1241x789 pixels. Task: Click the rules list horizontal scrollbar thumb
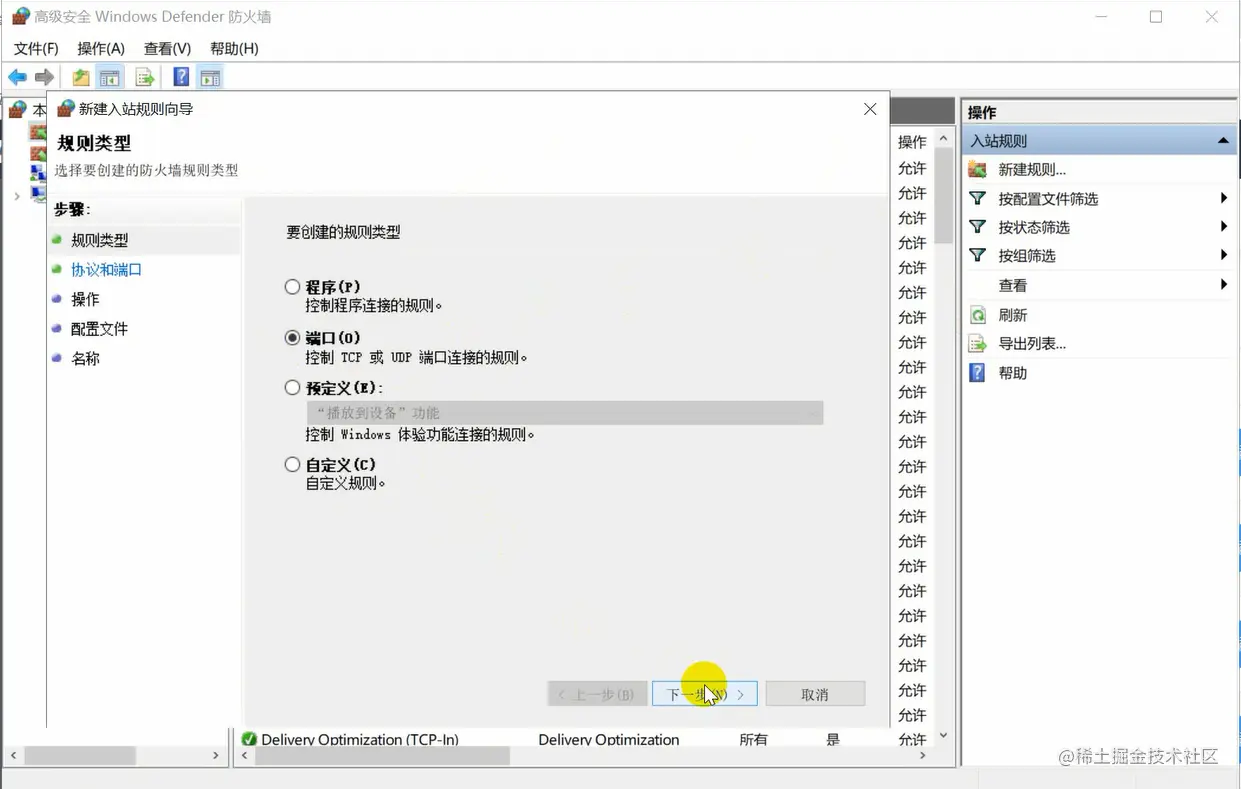[383, 756]
